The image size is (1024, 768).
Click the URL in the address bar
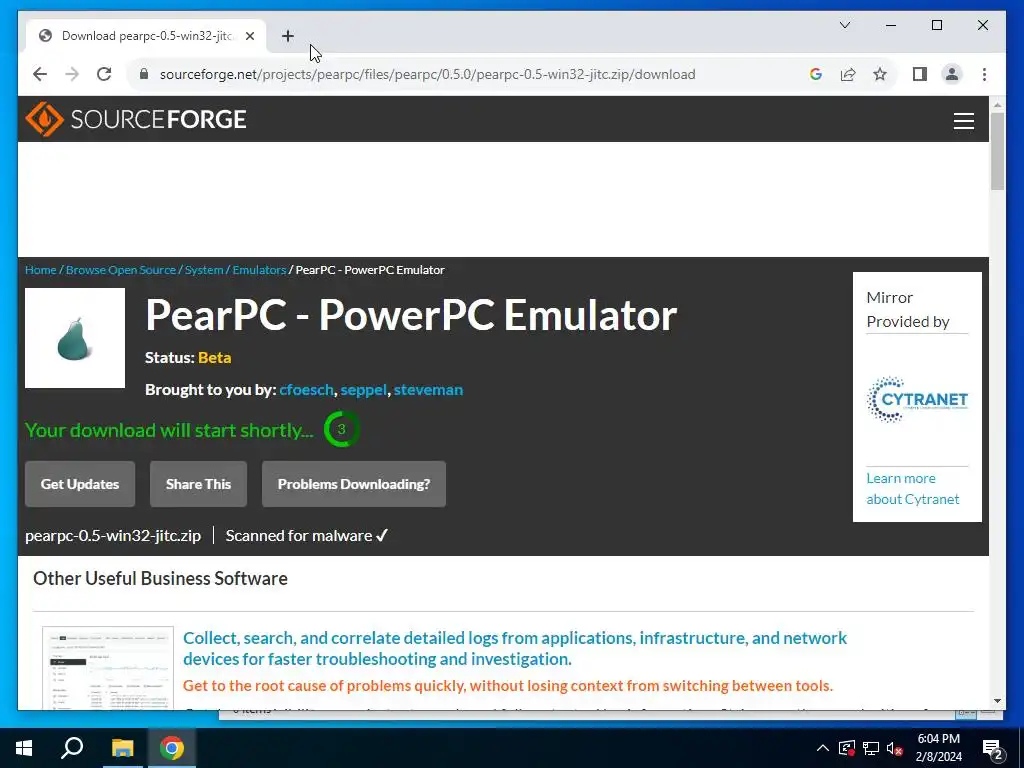(x=427, y=74)
